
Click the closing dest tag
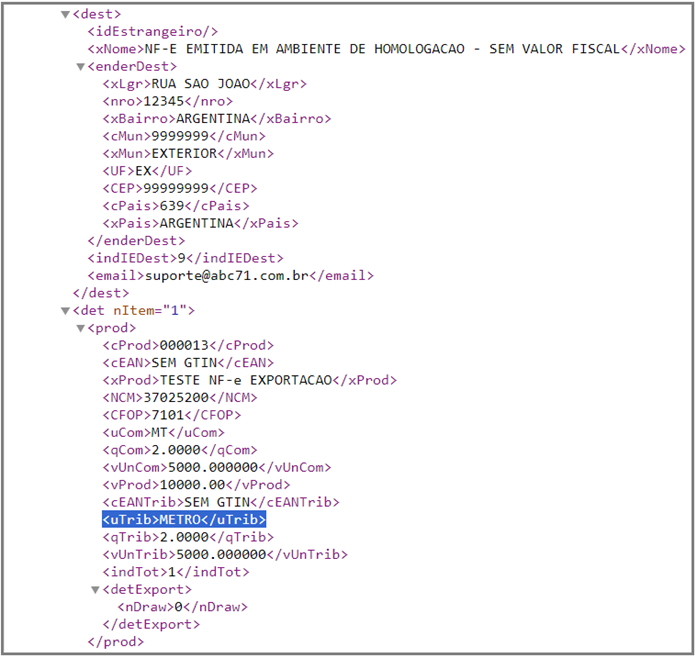tap(101, 293)
